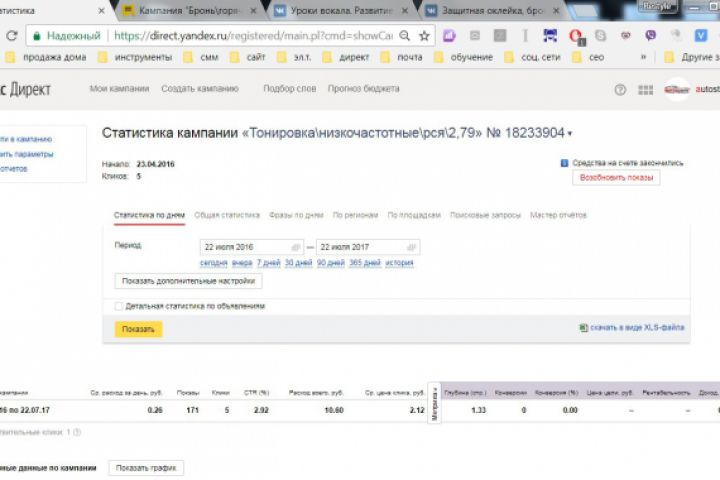Click 'Показать график' button
720x480 pixels.
[146, 468]
